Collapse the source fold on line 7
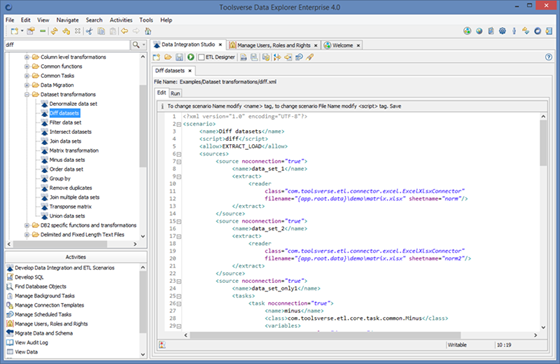The height and width of the screenshot is (364, 560). point(179,162)
